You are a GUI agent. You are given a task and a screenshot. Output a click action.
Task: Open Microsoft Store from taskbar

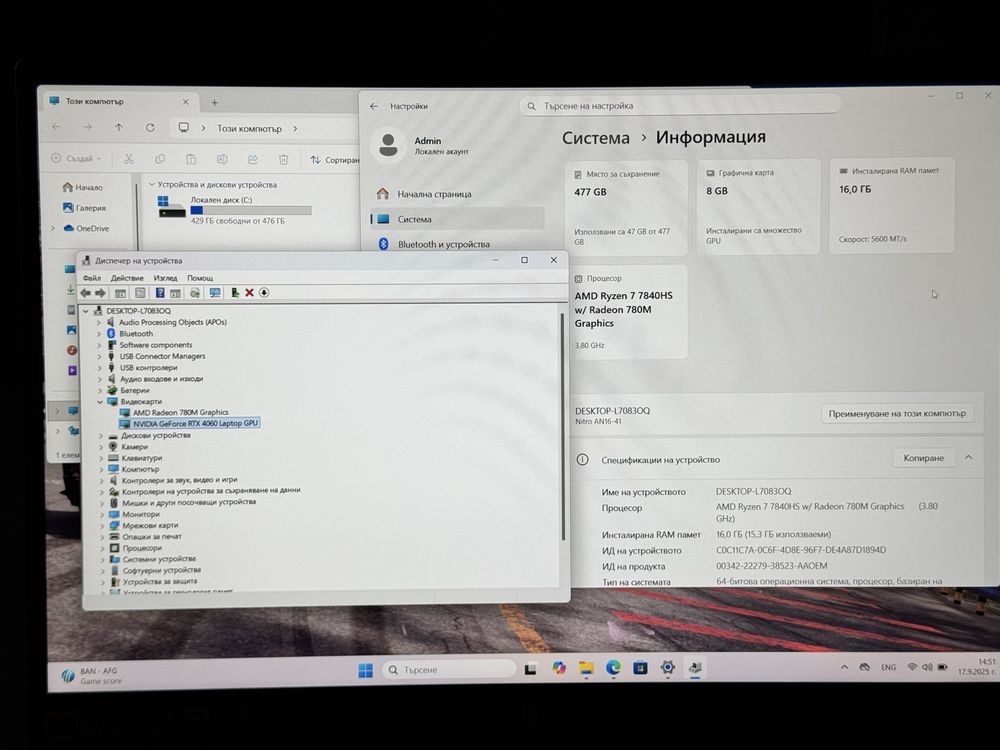(640, 668)
